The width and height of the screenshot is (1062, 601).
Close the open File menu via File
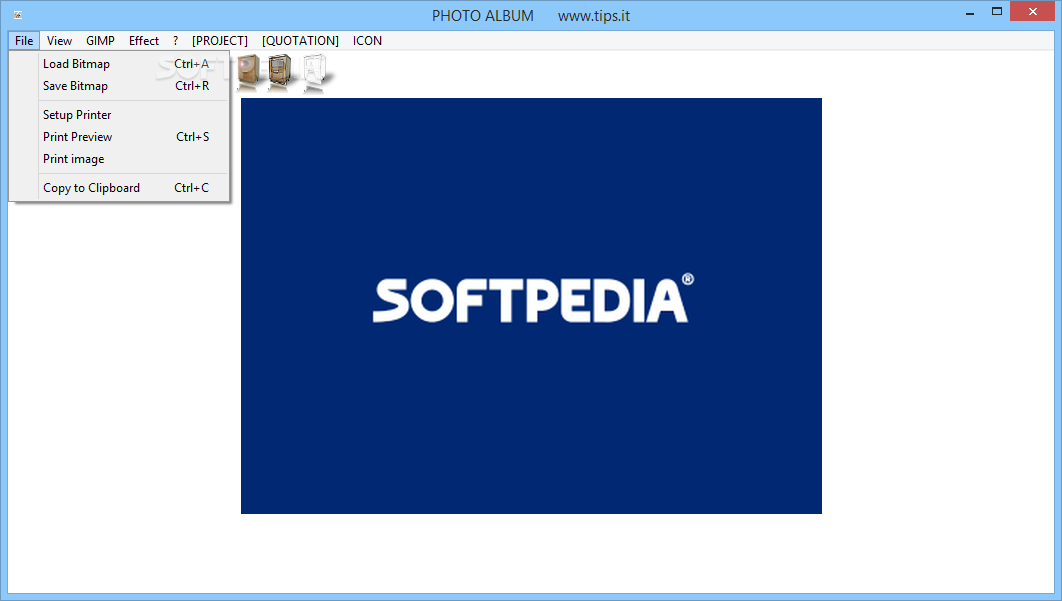pos(24,41)
